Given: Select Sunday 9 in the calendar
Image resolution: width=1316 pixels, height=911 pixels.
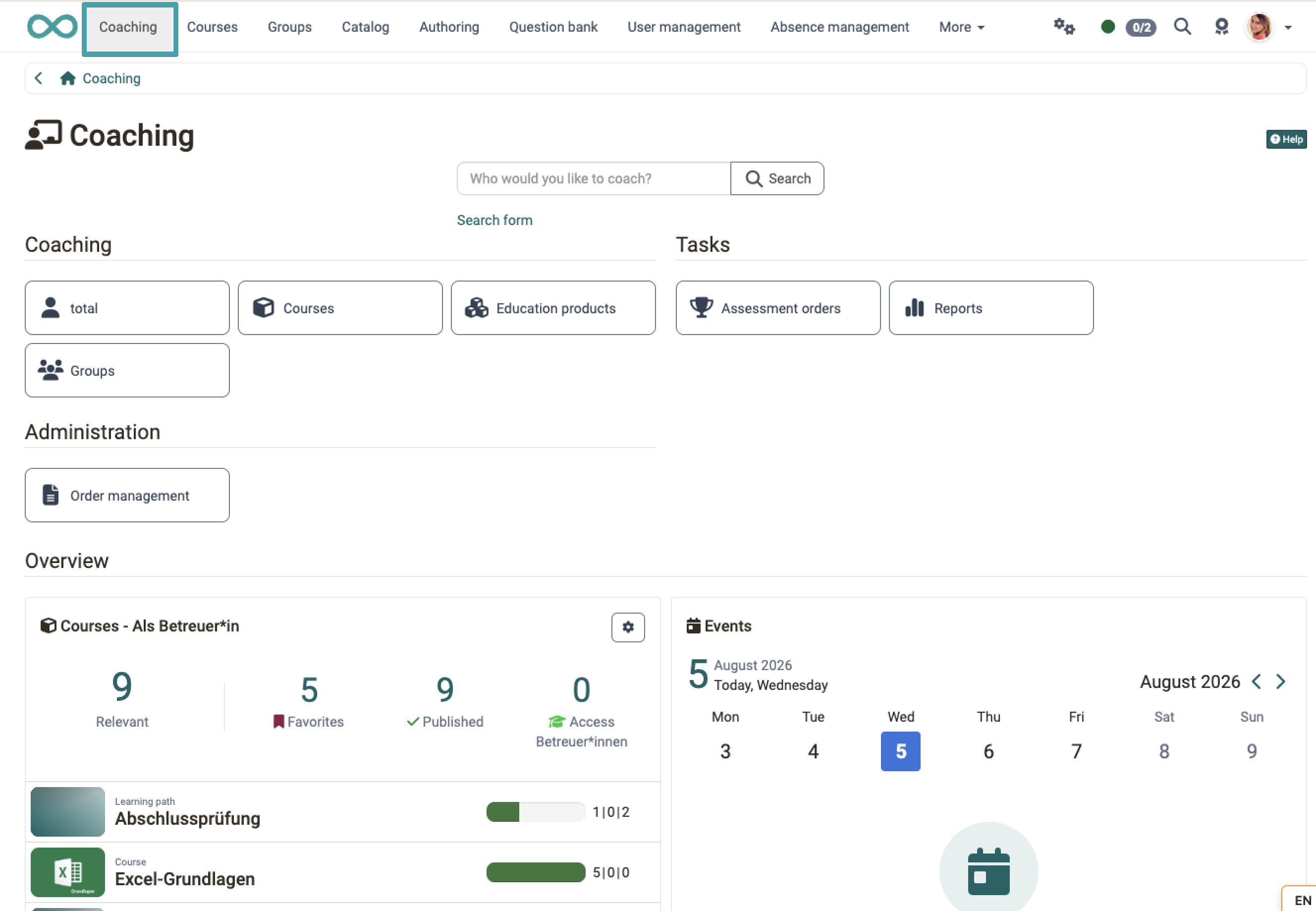Looking at the screenshot, I should pyautogui.click(x=1252, y=751).
